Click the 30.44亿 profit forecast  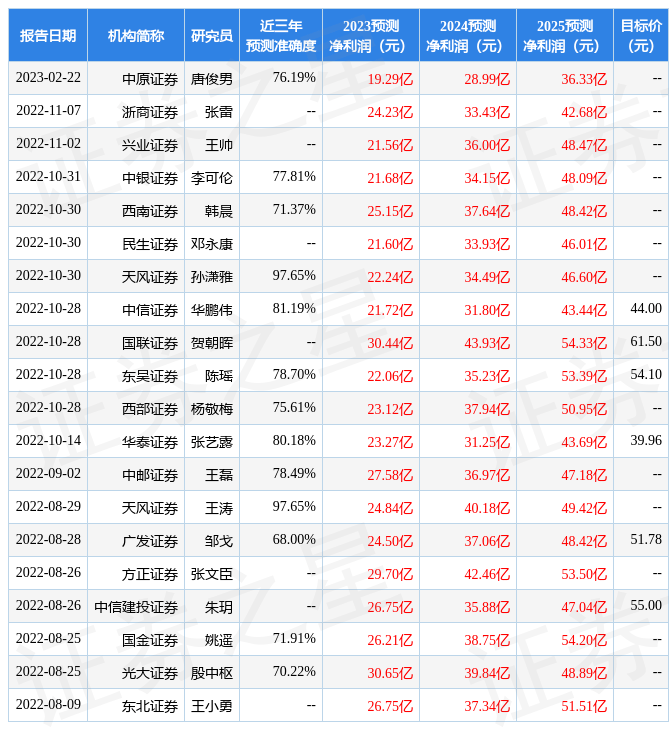tap(390, 344)
